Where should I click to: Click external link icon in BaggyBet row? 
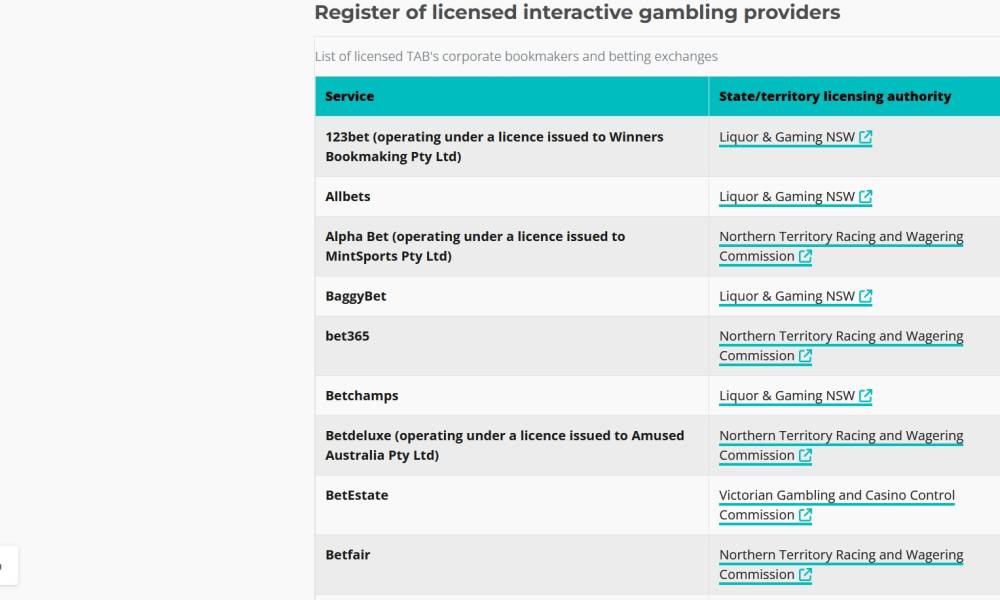pos(866,297)
